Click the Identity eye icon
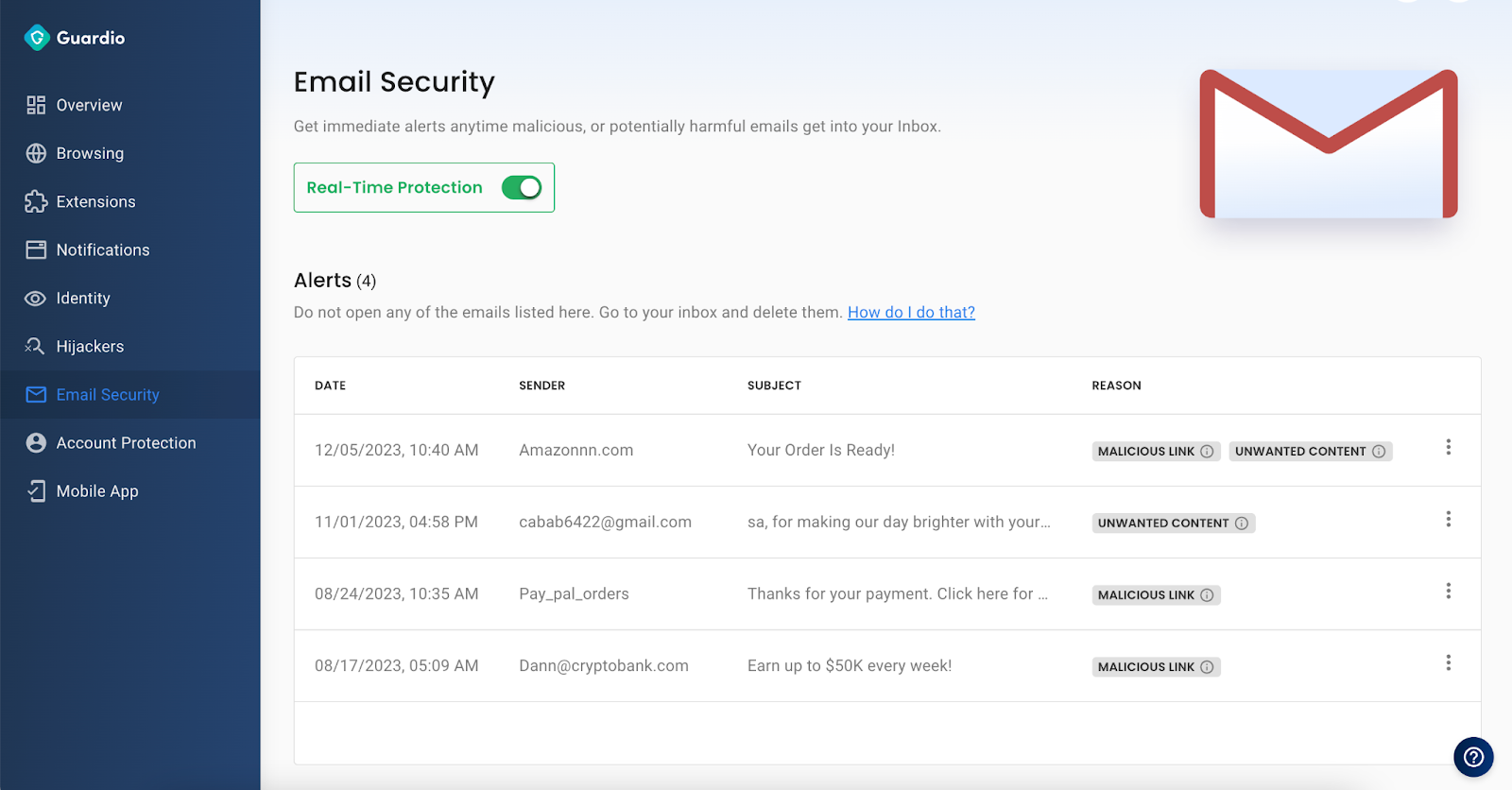The height and width of the screenshot is (790, 1512). [35, 299]
